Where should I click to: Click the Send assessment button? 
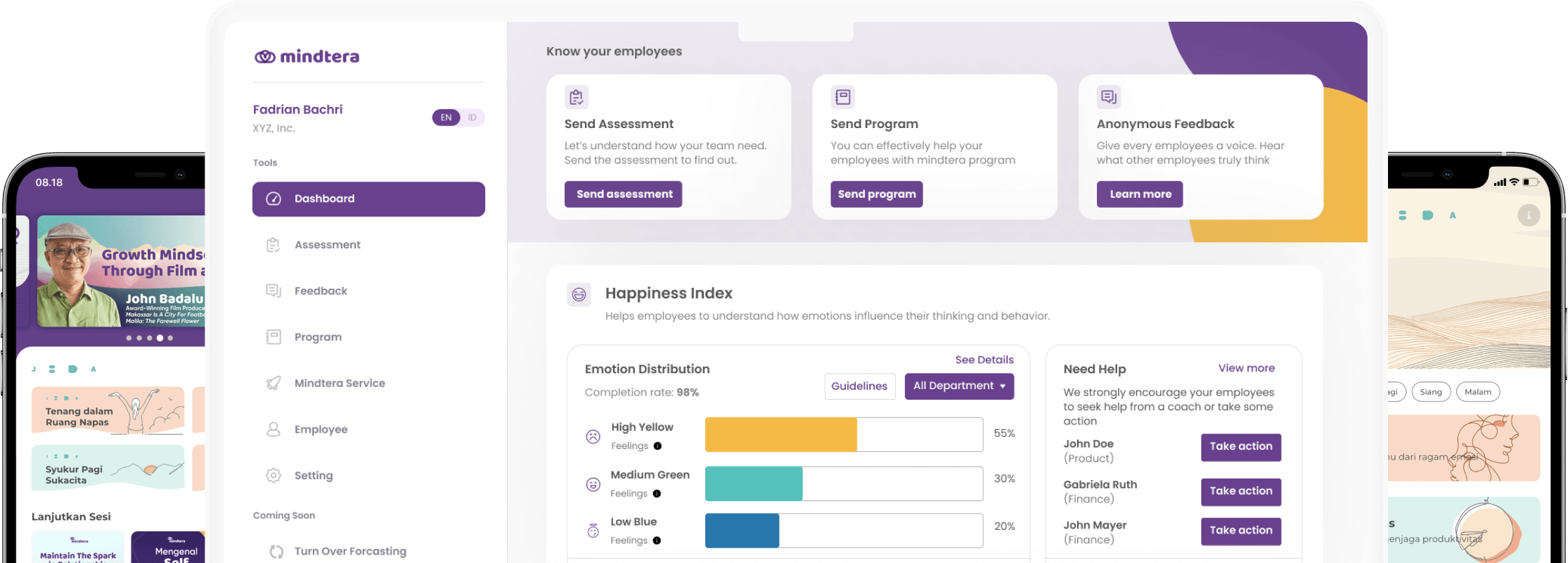coord(624,194)
